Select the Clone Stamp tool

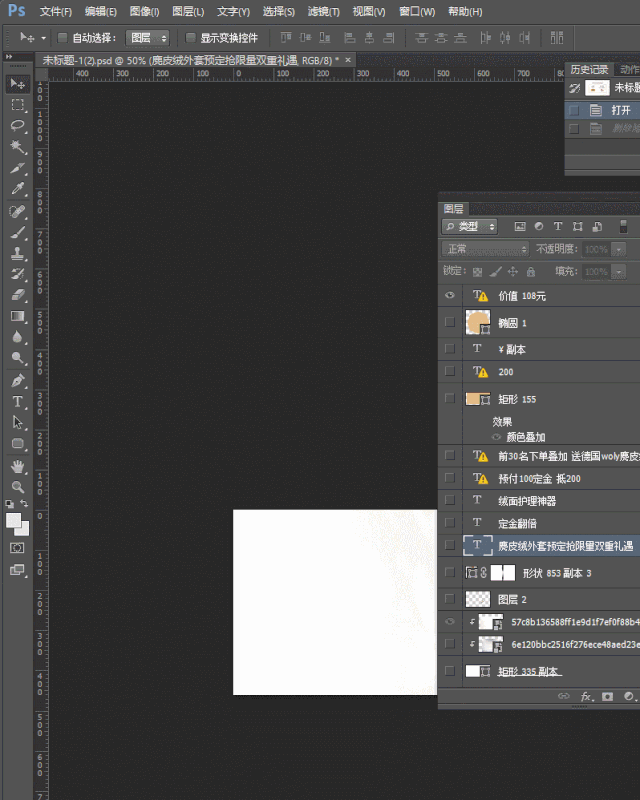17,253
